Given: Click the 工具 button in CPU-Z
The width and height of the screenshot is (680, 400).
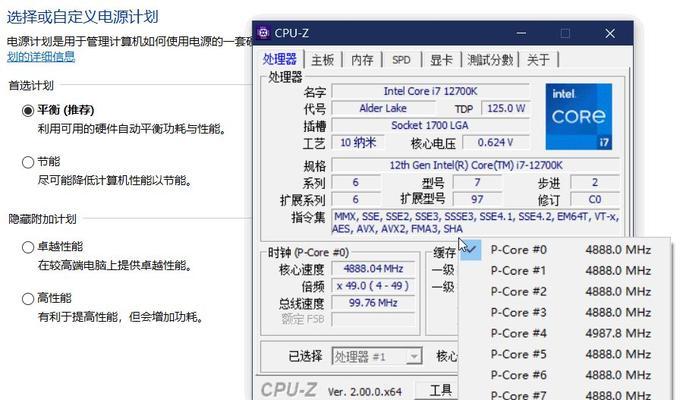Looking at the screenshot, I should coord(438,390).
